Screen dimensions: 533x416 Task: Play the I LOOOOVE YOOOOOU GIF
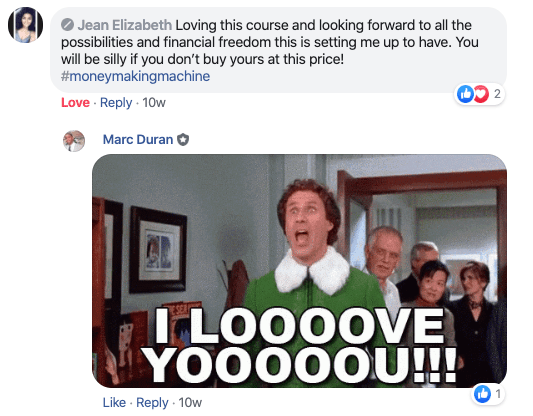pyautogui.click(x=299, y=271)
